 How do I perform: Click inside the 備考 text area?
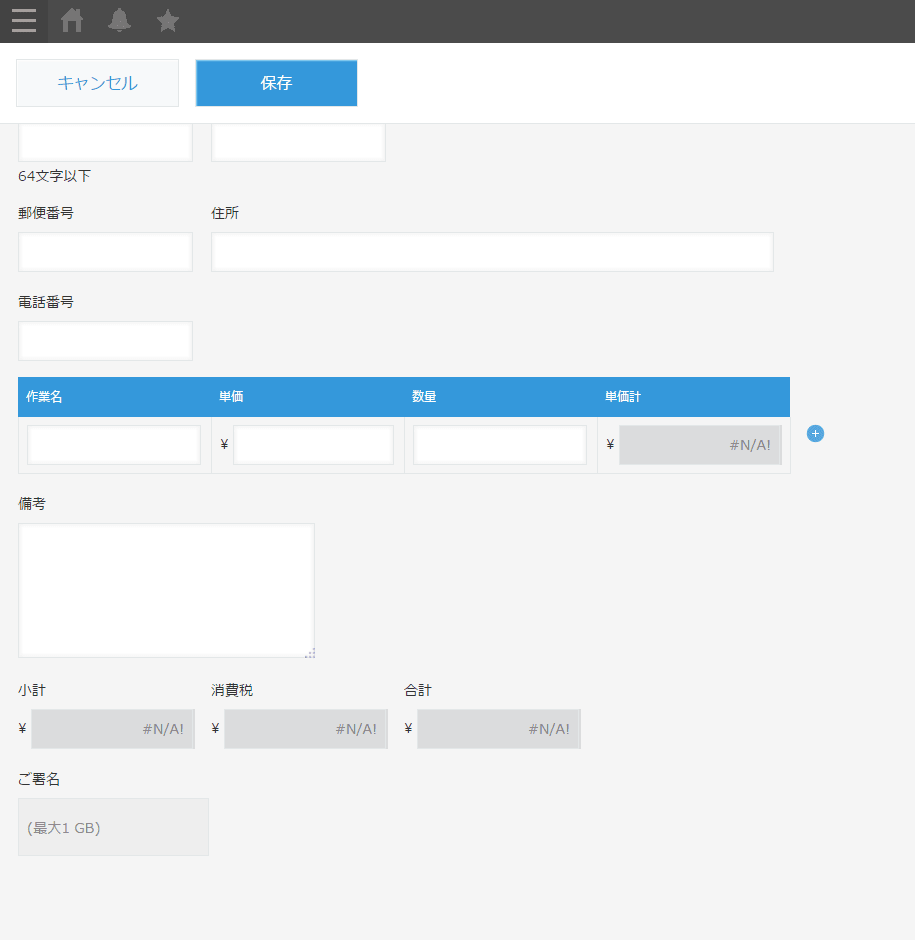coord(166,590)
